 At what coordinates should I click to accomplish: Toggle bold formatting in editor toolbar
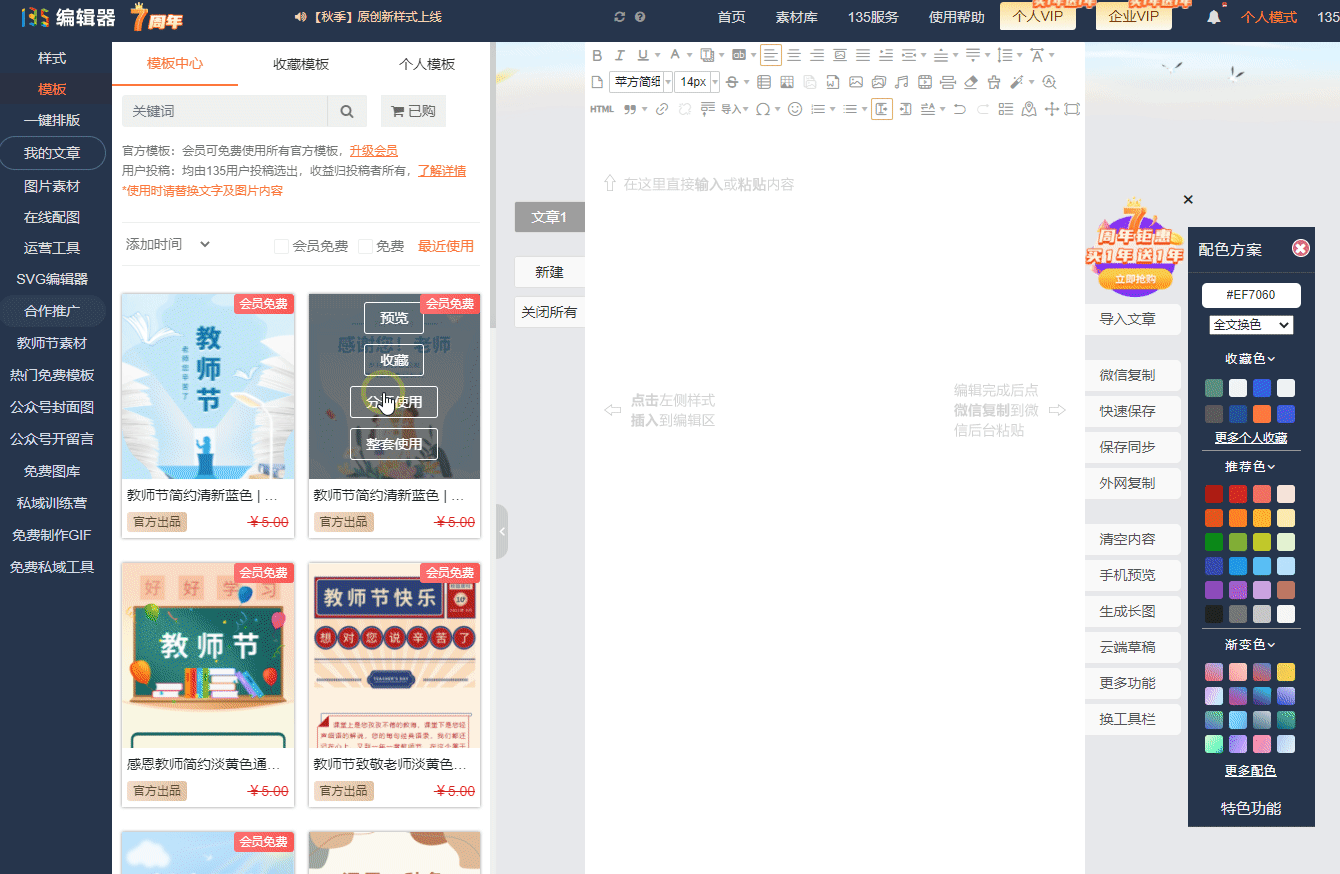(x=597, y=55)
